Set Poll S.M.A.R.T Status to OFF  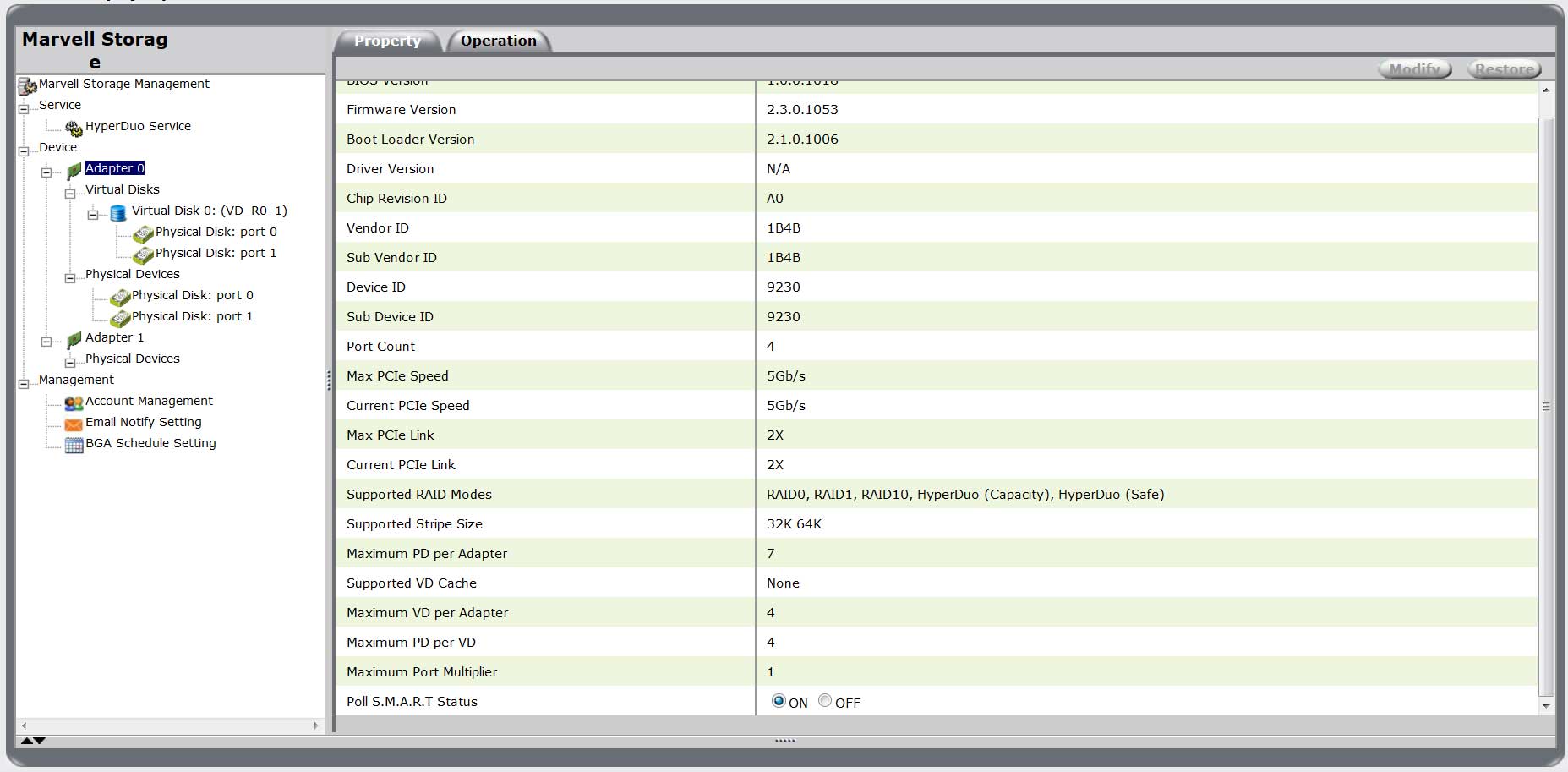(825, 701)
